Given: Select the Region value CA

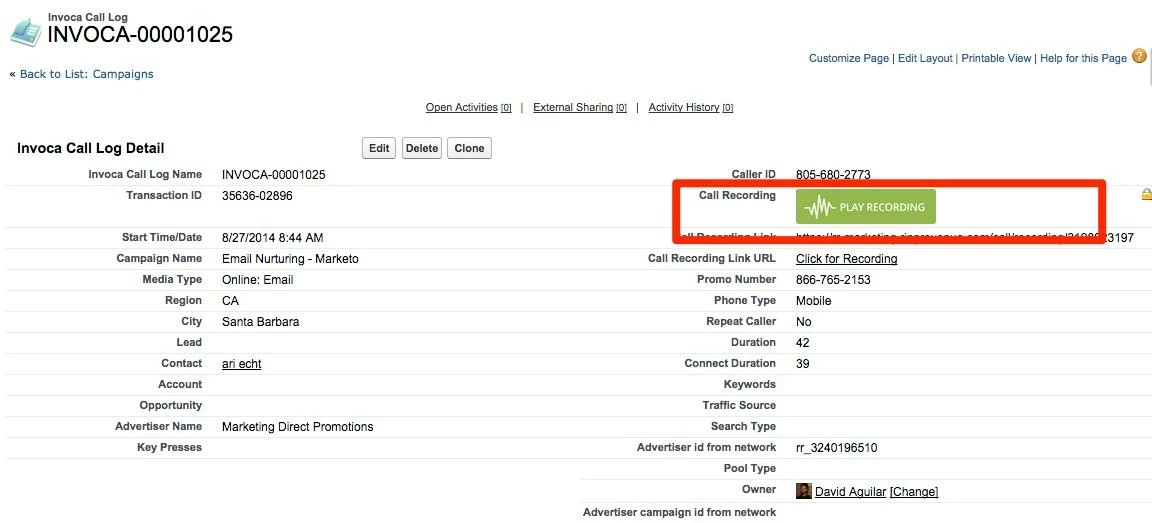Looking at the screenshot, I should pyautogui.click(x=230, y=300).
